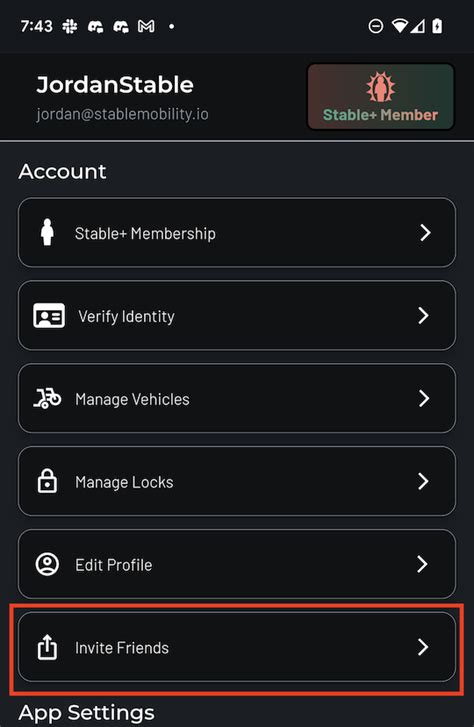The image size is (474, 727).
Task: Tap the Edit Profile avatar icon
Action: pyautogui.click(x=47, y=564)
